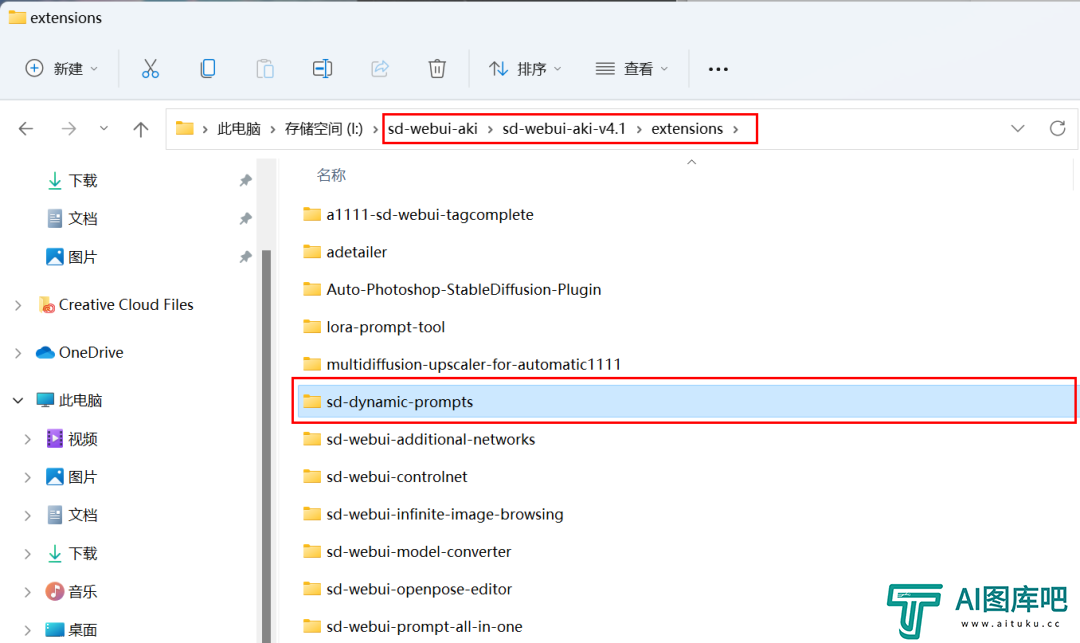Viewport: 1080px width, 643px height.
Task: Select pinned 下载 in quick access
Action: [x=83, y=180]
